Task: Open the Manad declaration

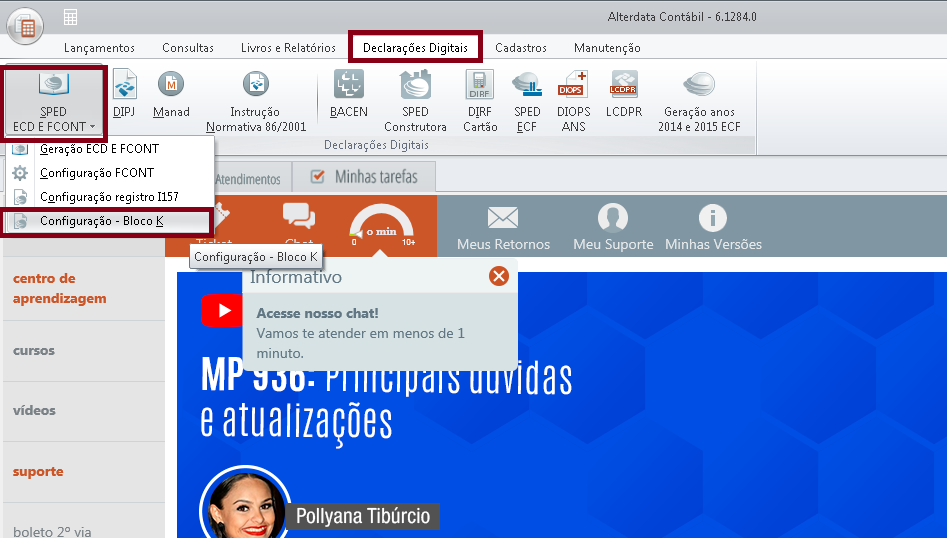Action: [x=172, y=94]
